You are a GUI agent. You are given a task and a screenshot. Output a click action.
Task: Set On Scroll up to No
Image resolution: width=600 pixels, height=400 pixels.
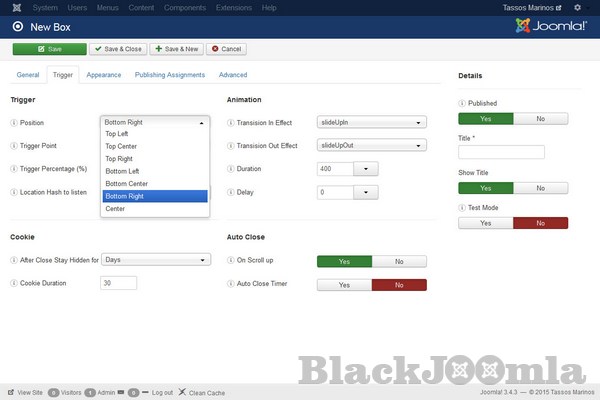click(399, 261)
